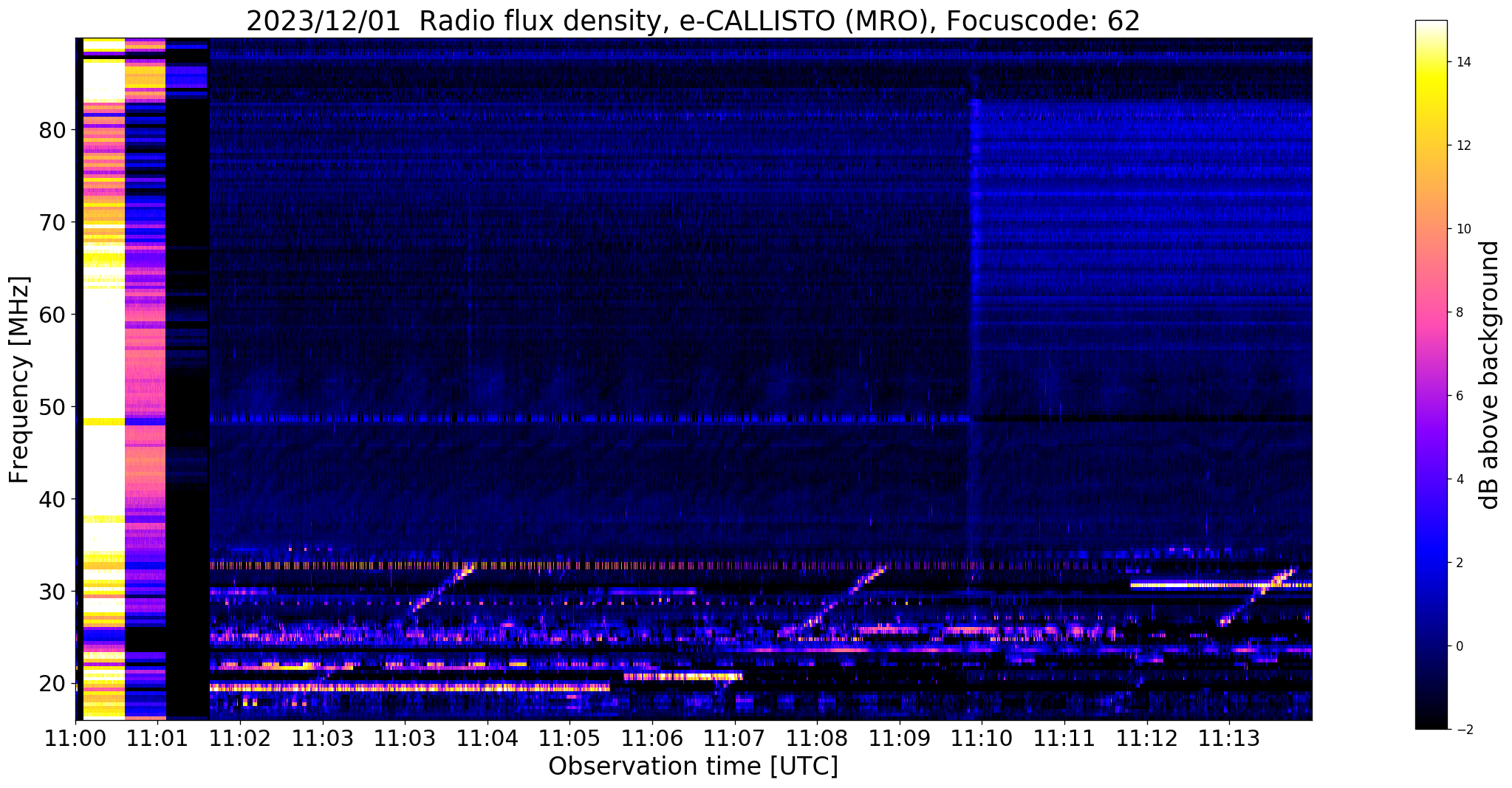
Task: Click the 80 MHz frequency axis tick label
Action: 52,130
